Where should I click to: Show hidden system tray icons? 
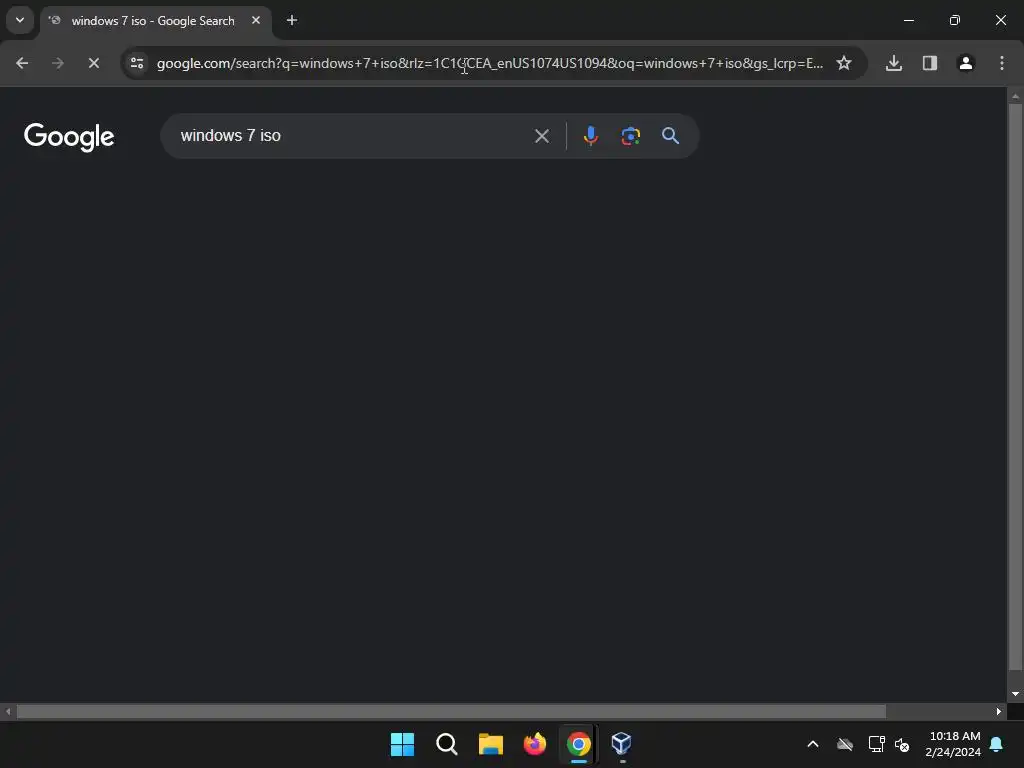pyautogui.click(x=813, y=744)
